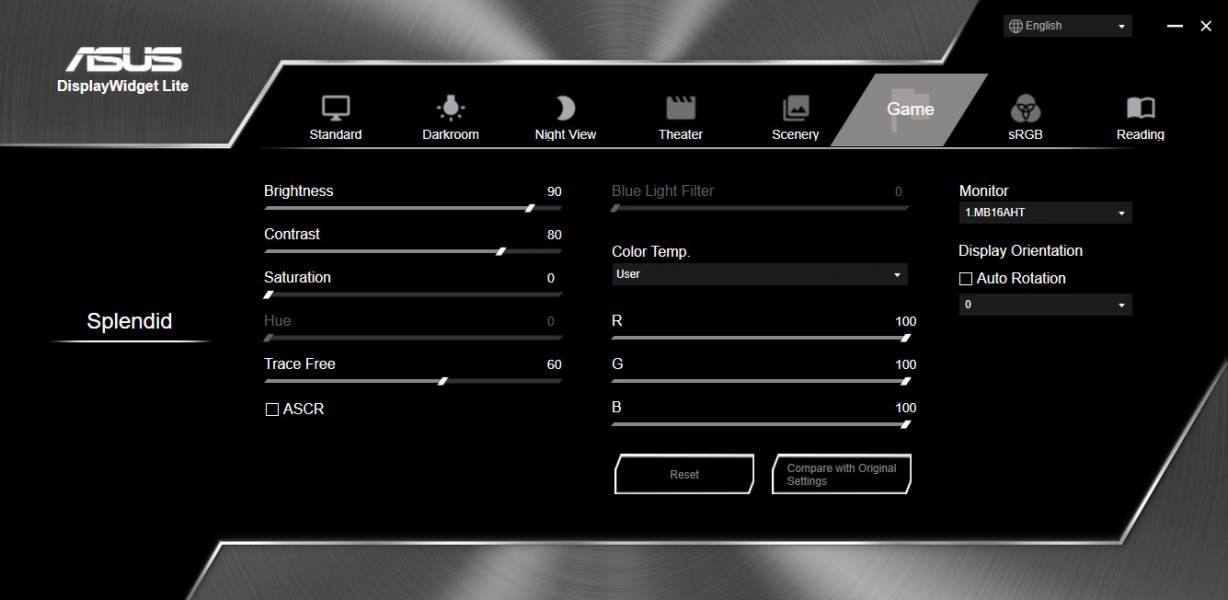The image size is (1228, 600).
Task: Click the Reset button
Action: [x=684, y=474]
